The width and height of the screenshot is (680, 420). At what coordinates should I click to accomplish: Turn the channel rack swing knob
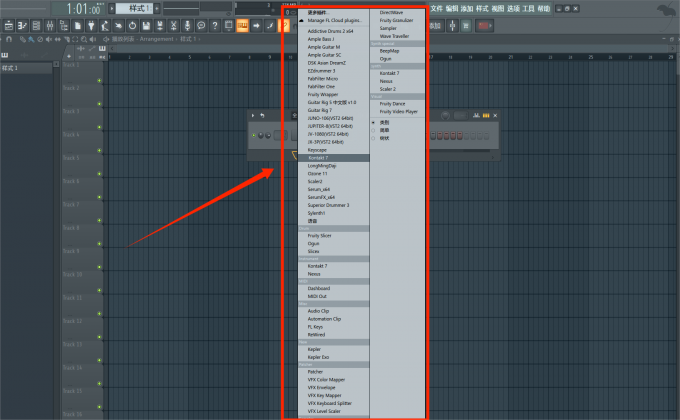point(445,115)
